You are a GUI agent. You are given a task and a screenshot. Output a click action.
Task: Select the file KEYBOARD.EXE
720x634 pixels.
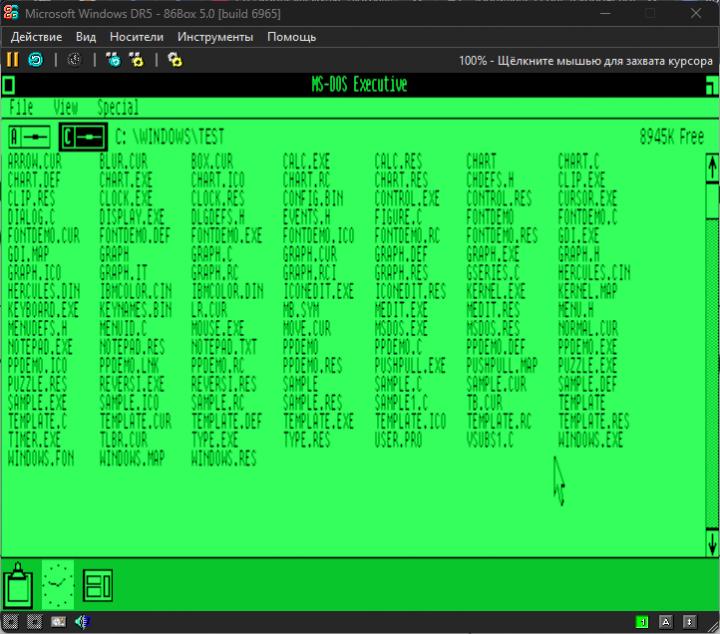tap(43, 310)
